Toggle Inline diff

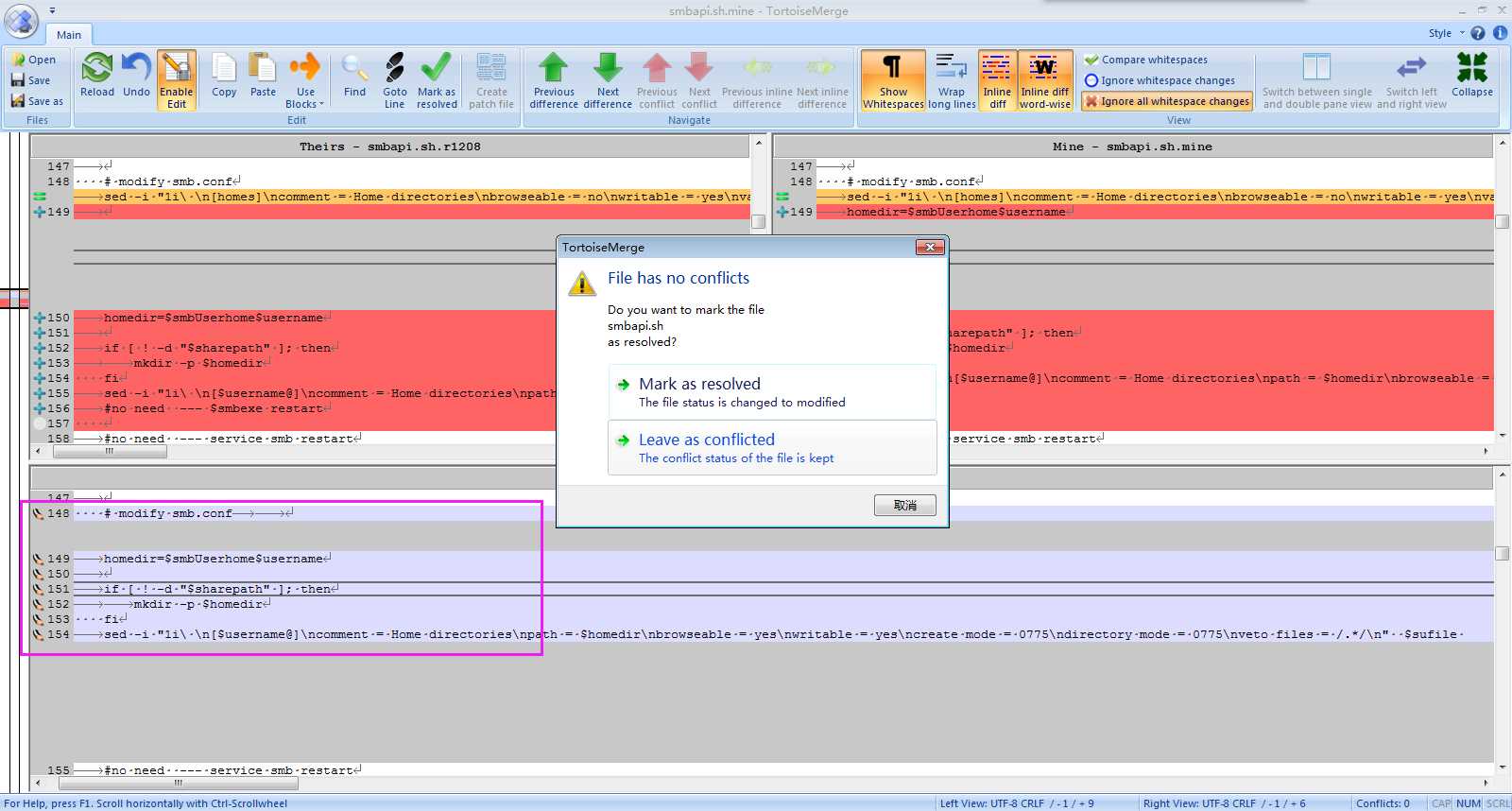pos(997,80)
